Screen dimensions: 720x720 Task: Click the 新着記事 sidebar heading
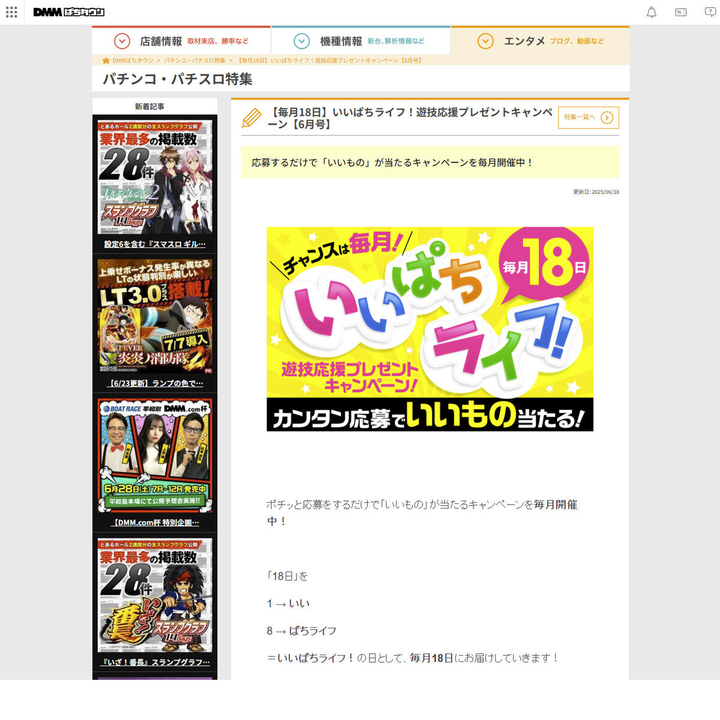(x=150, y=107)
